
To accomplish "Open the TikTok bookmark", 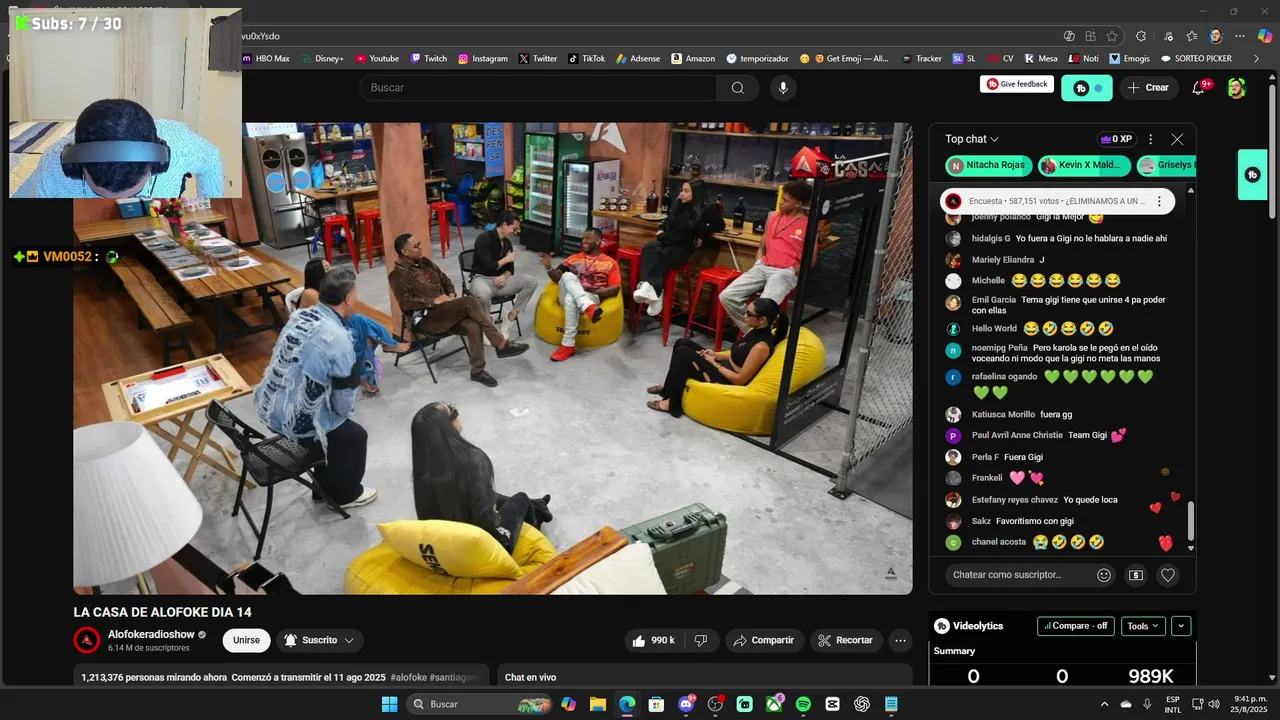I will (587, 59).
